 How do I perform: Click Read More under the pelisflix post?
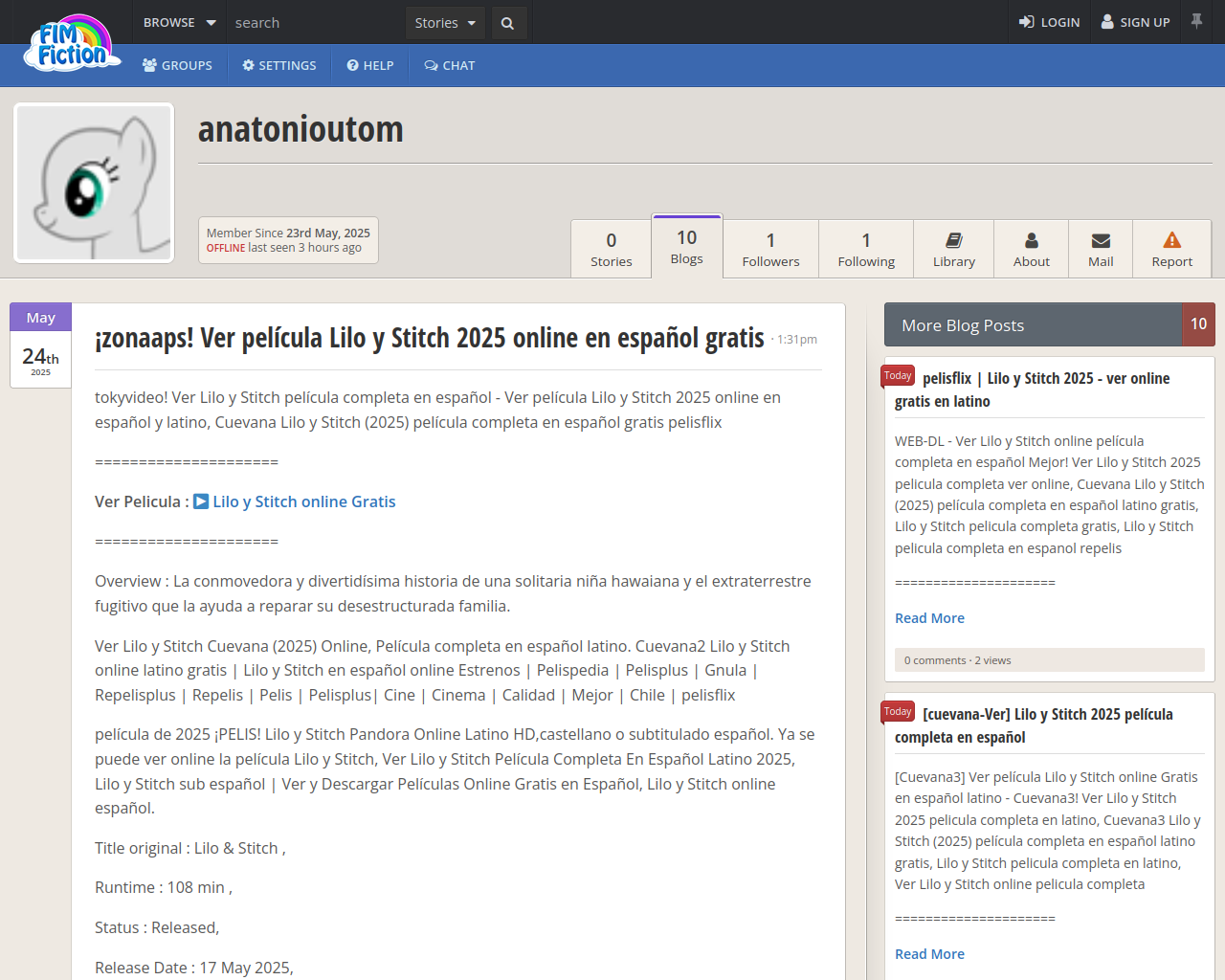tap(929, 618)
